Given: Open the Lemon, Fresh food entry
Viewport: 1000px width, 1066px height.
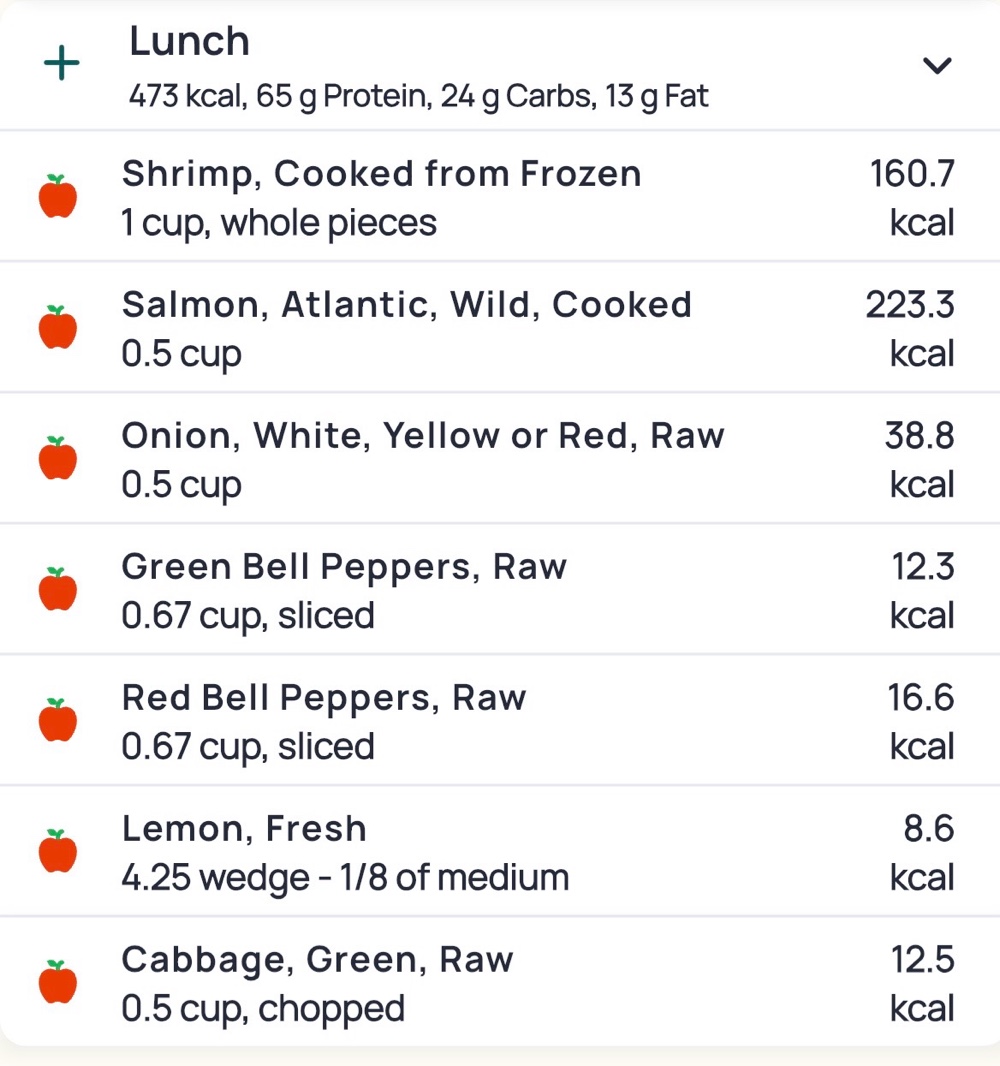Looking at the screenshot, I should pos(500,851).
